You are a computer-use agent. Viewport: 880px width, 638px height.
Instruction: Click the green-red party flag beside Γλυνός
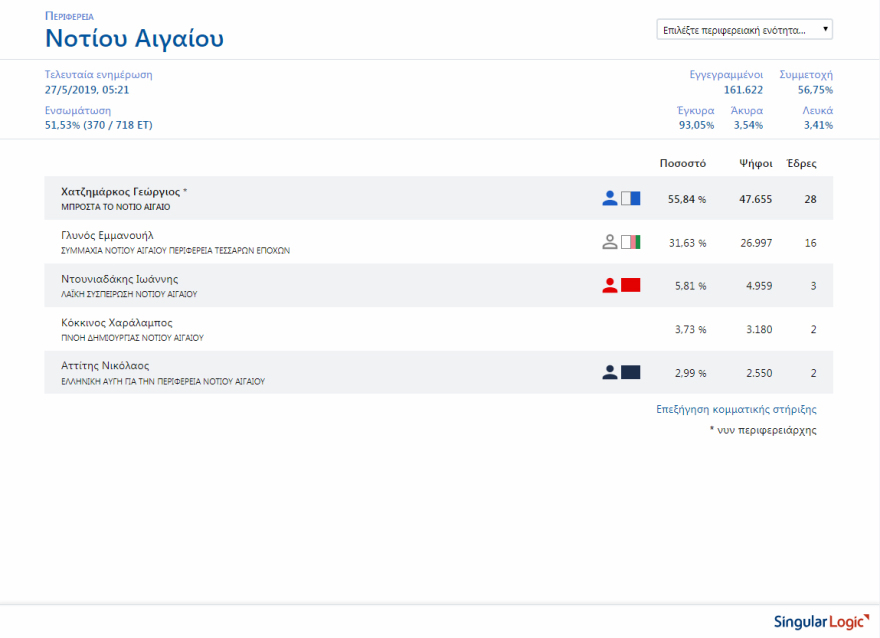[x=630, y=242]
